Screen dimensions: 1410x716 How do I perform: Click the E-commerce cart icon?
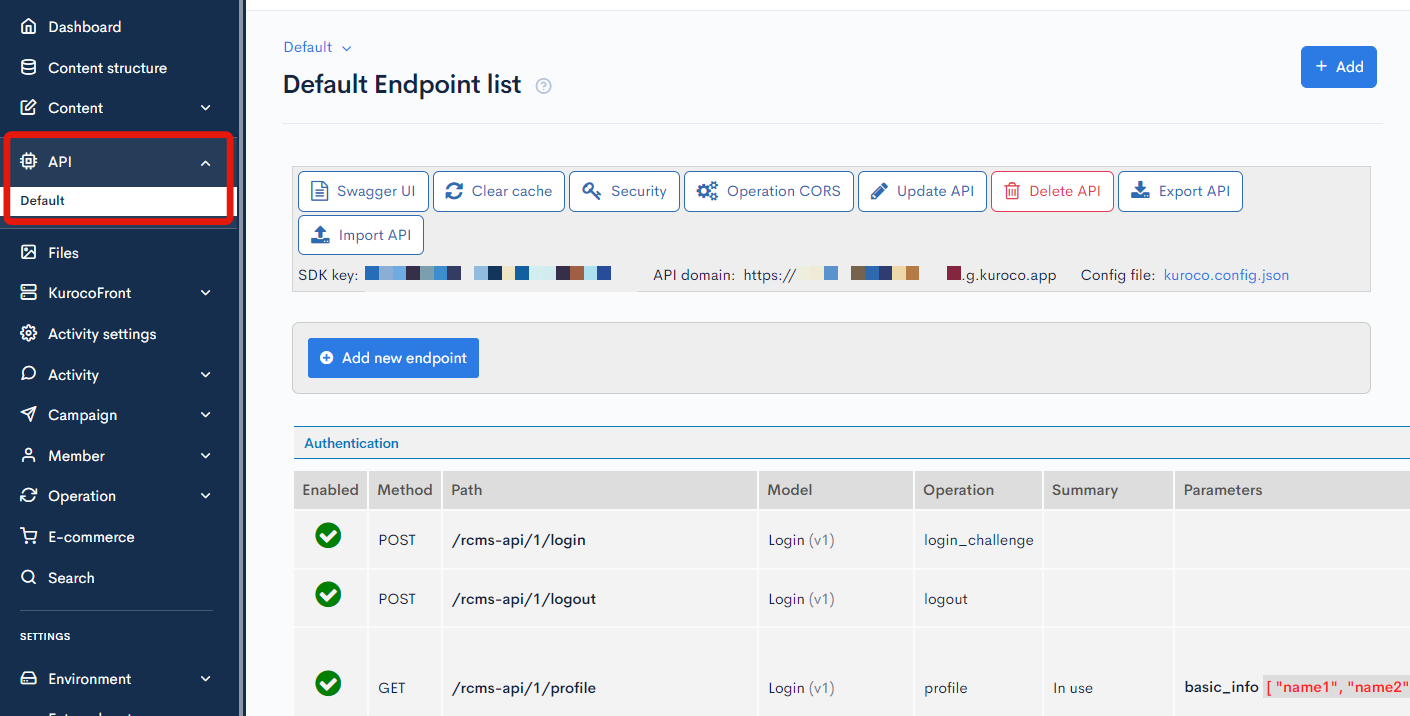point(29,537)
